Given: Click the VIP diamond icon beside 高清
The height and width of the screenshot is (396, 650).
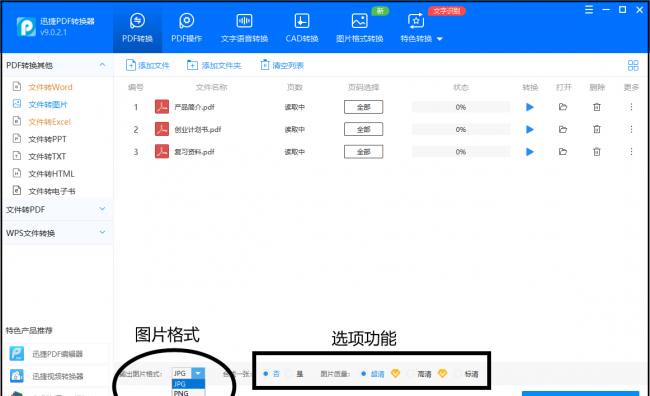Looking at the screenshot, I should click(442, 374).
